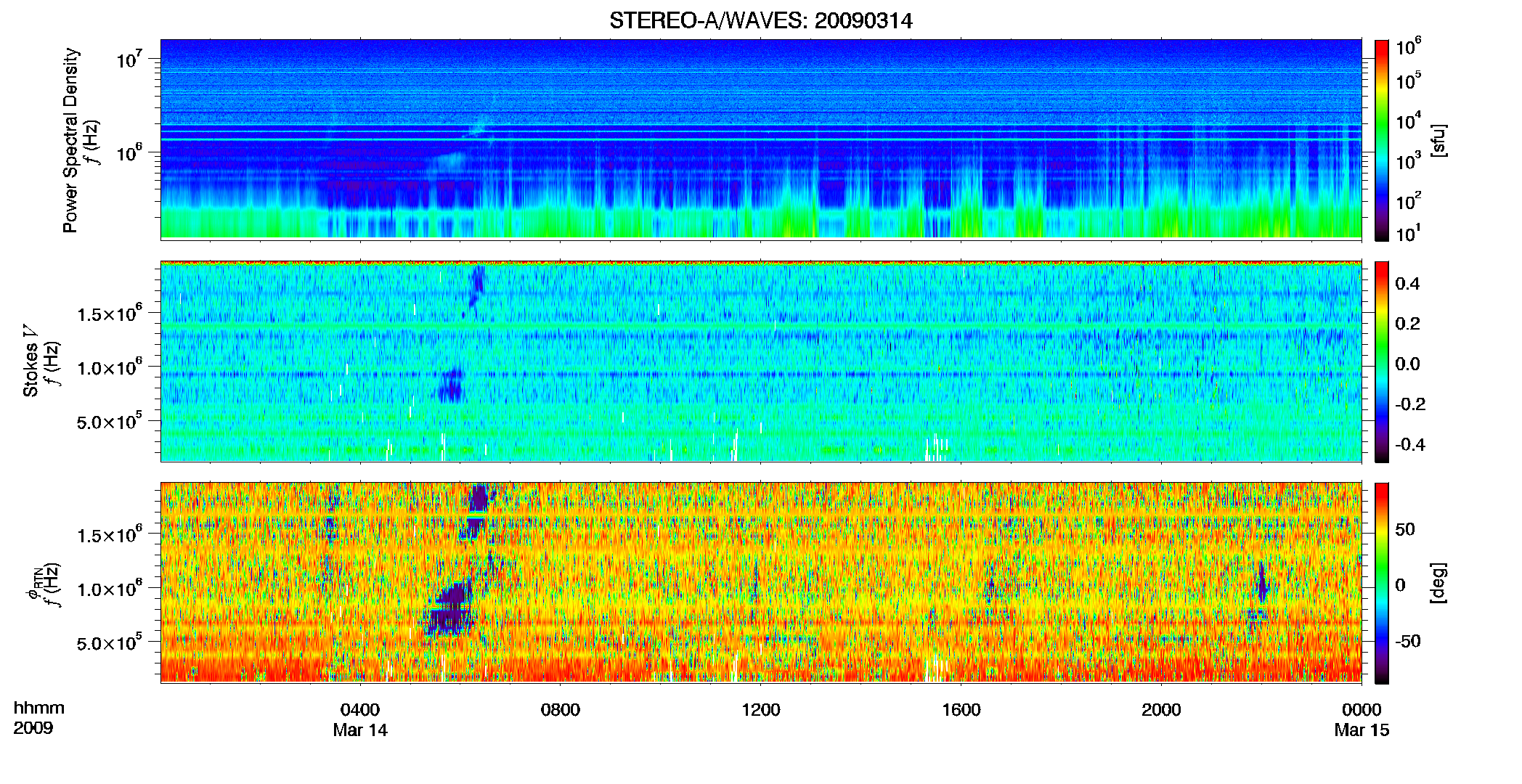Click the 0800 time axis label
The height and width of the screenshot is (784, 1522).
pos(561,709)
